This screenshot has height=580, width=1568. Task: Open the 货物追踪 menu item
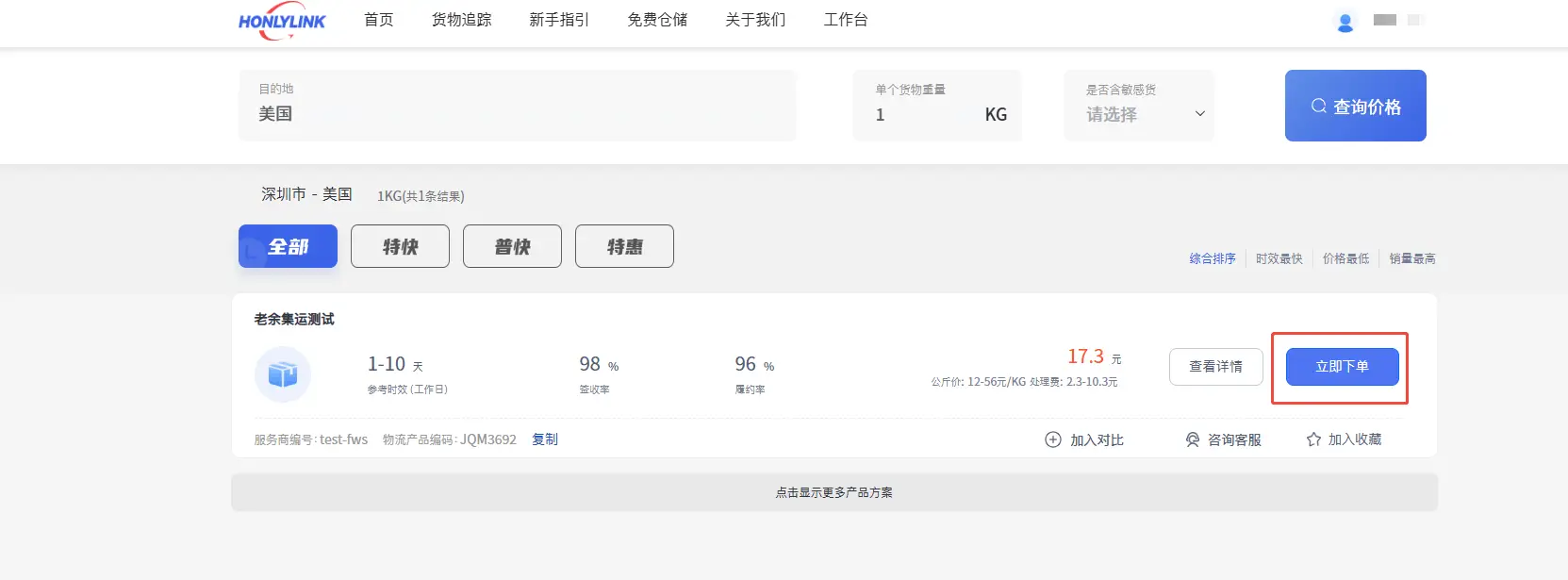point(461,20)
